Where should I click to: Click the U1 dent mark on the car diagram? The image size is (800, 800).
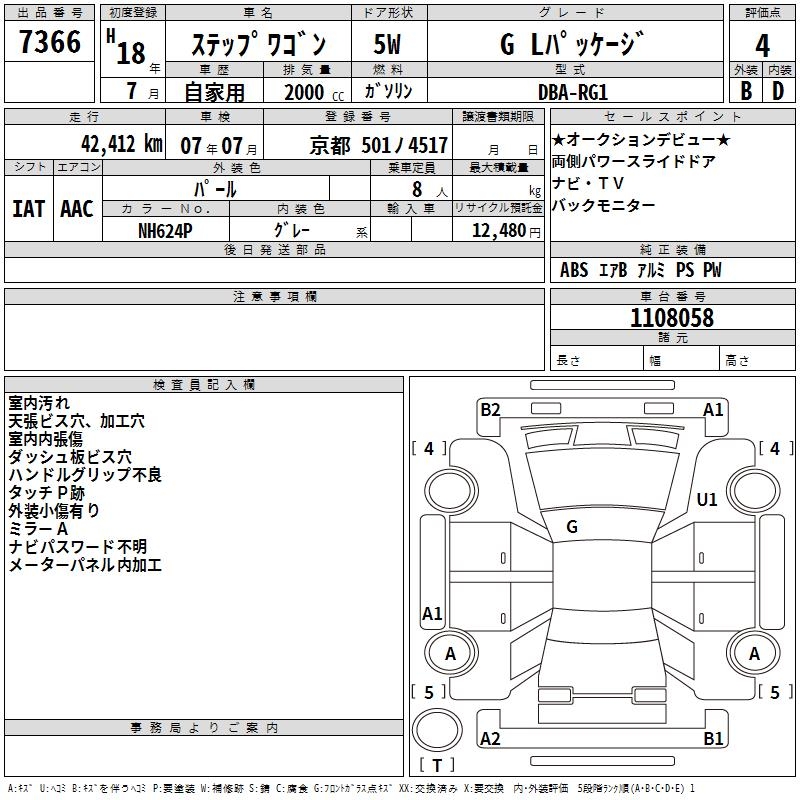pyautogui.click(x=707, y=499)
